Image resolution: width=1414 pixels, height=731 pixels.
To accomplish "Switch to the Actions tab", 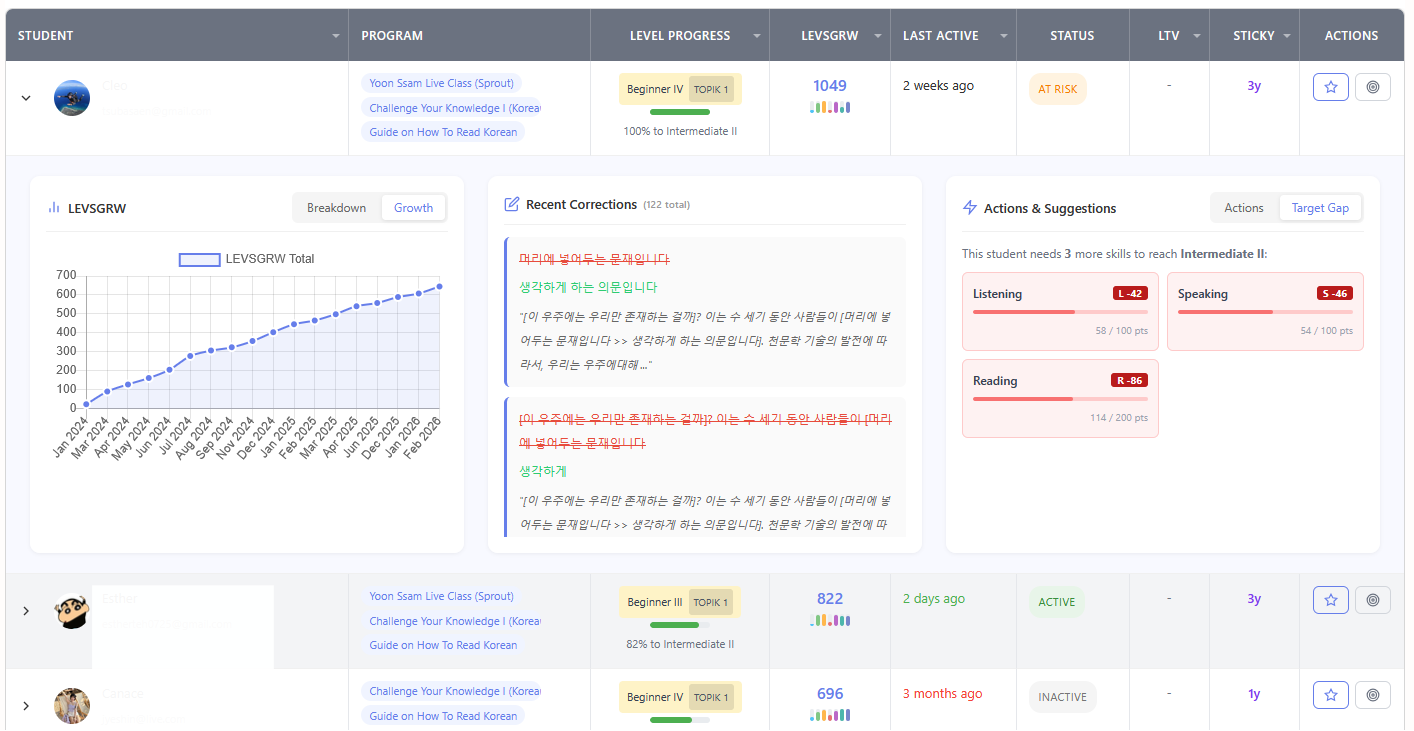I will [1243, 208].
